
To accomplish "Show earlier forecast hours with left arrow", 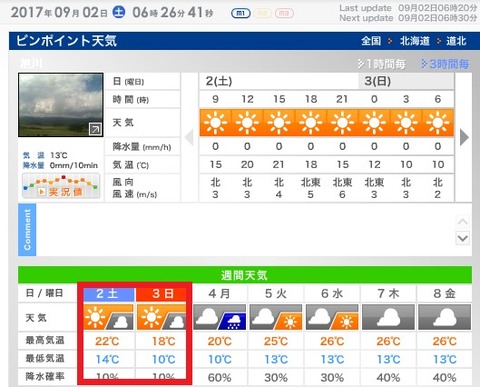I will click(x=189, y=137).
